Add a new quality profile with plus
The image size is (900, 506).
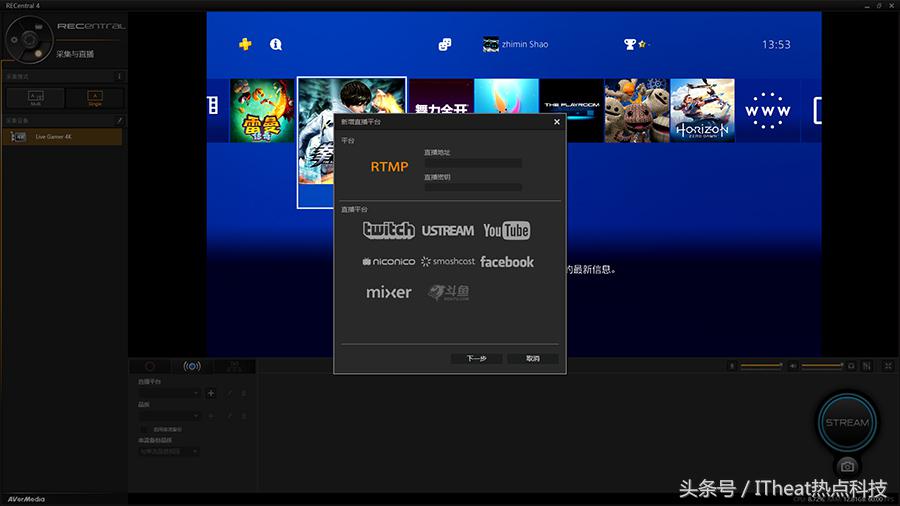pos(211,415)
